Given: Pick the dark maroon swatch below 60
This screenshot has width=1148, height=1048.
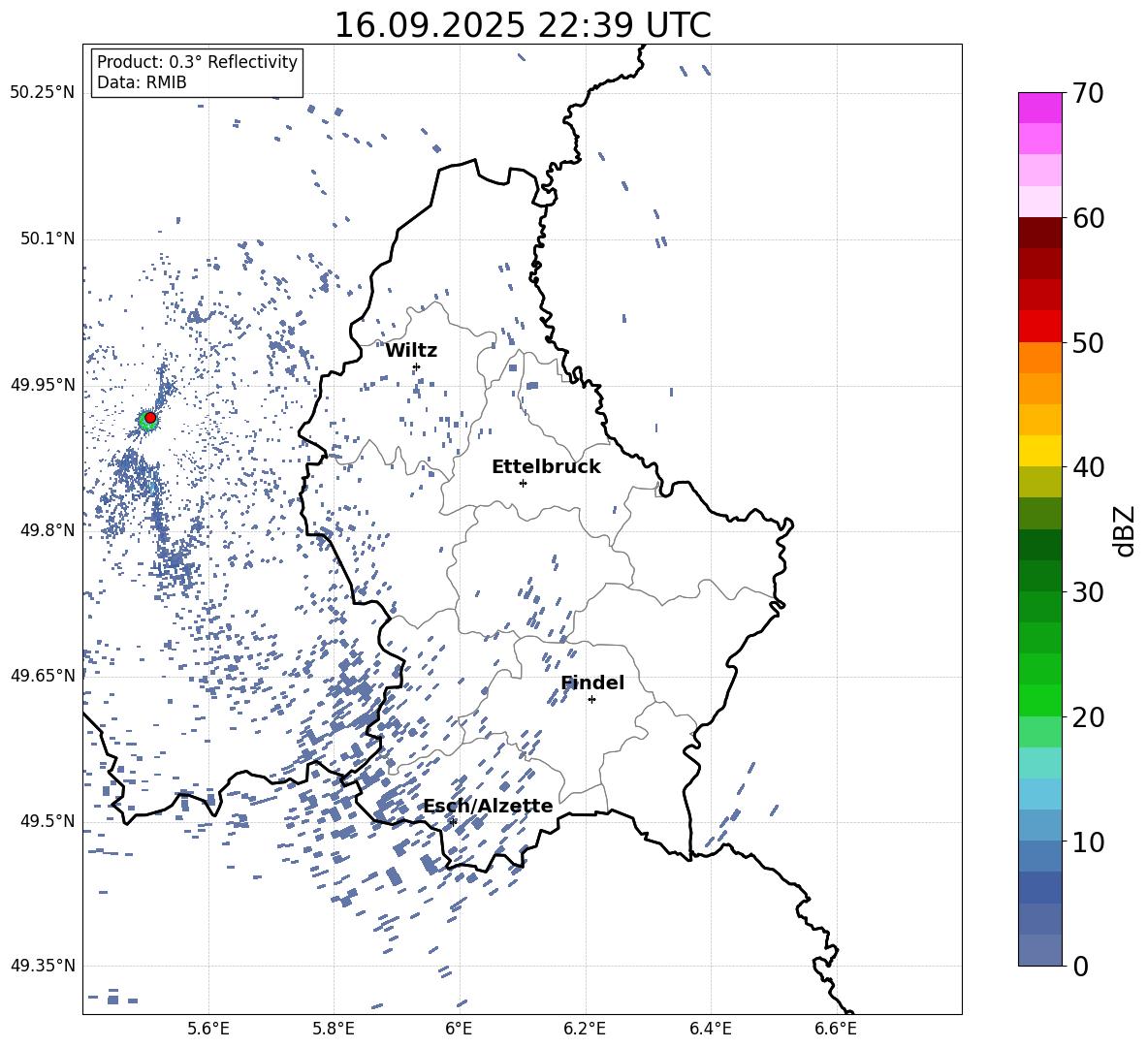Looking at the screenshot, I should tap(1040, 234).
